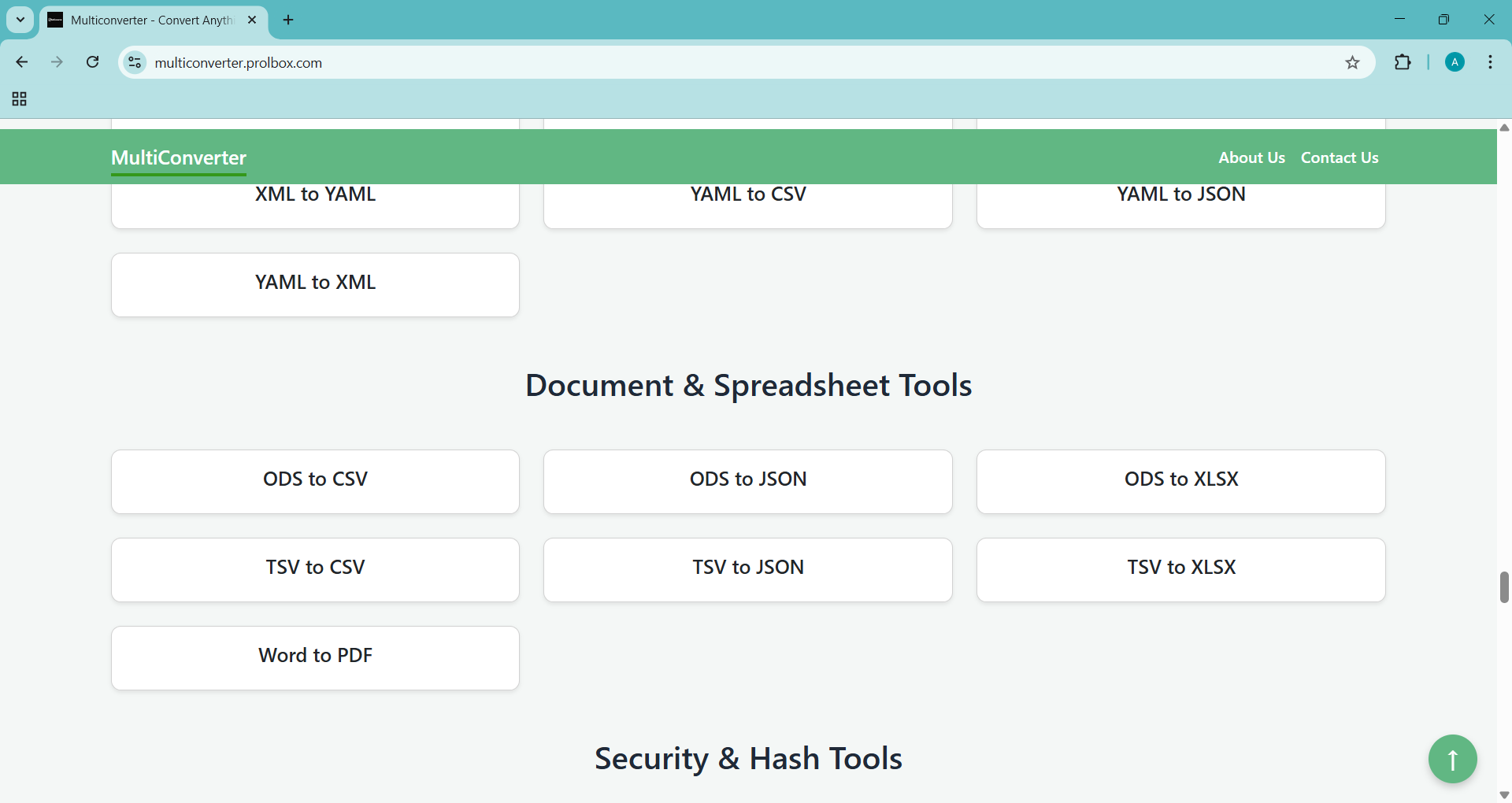The image size is (1512, 803).
Task: Reload the page with the refresh icon
Action: [x=93, y=62]
